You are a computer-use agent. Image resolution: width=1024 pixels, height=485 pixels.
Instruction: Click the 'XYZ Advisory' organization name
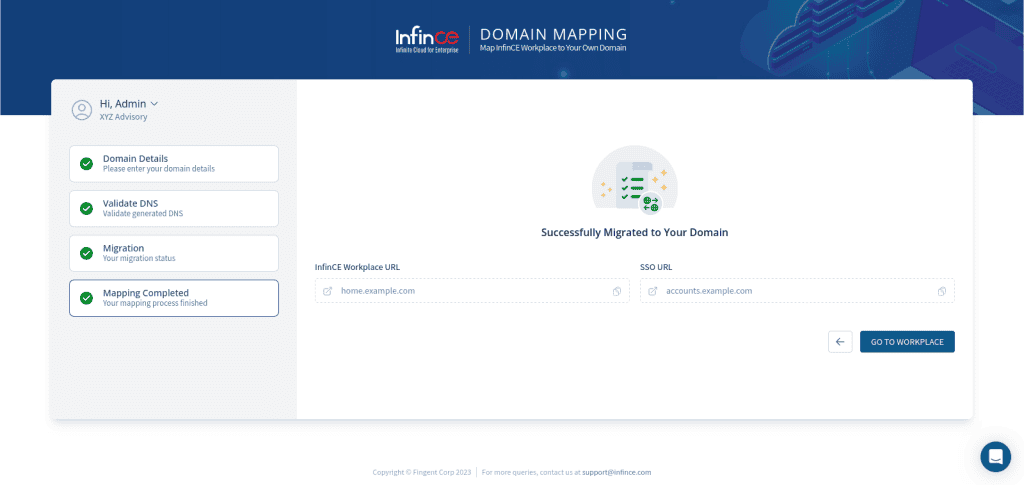(x=123, y=117)
